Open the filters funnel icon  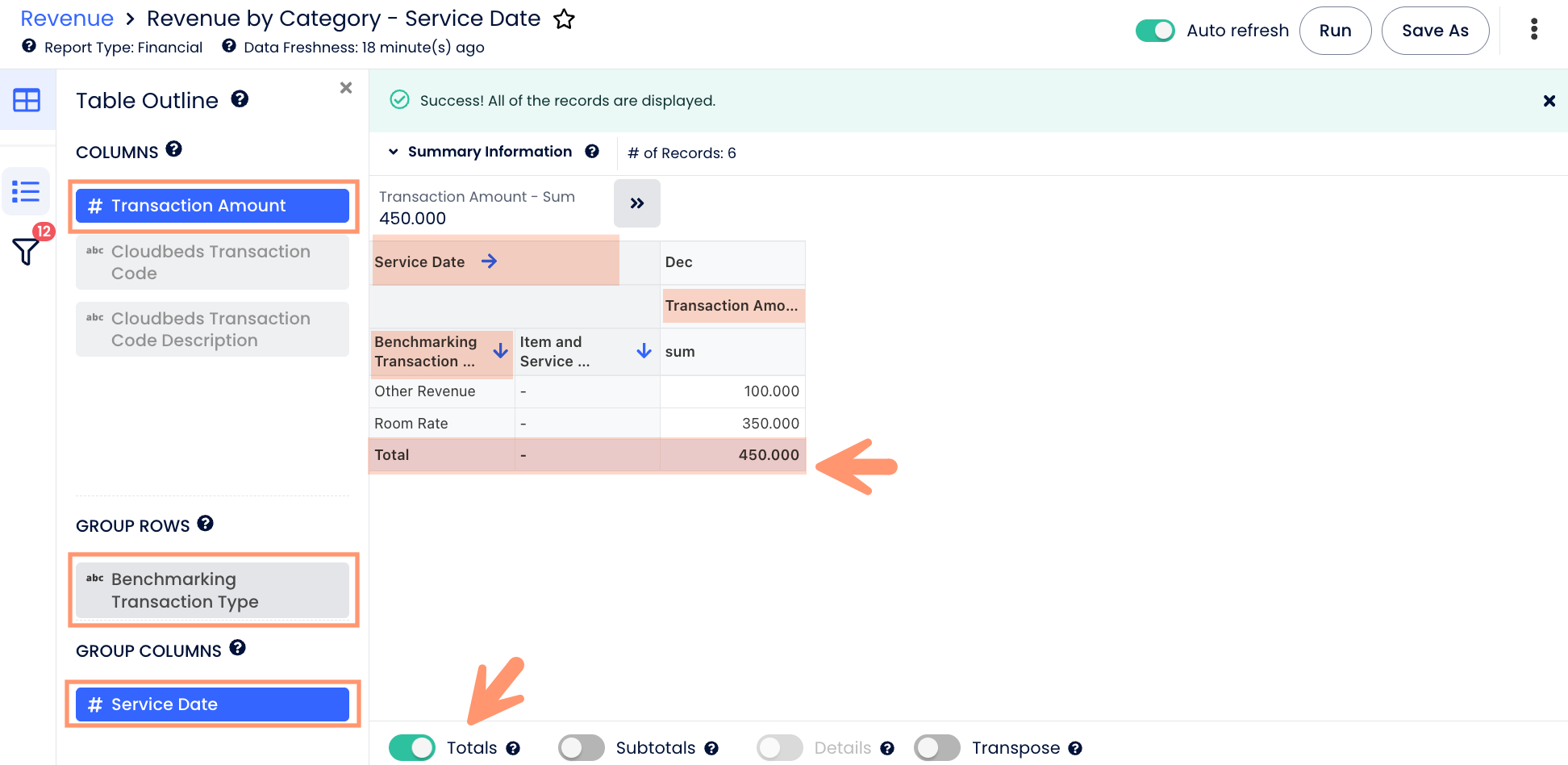[26, 252]
